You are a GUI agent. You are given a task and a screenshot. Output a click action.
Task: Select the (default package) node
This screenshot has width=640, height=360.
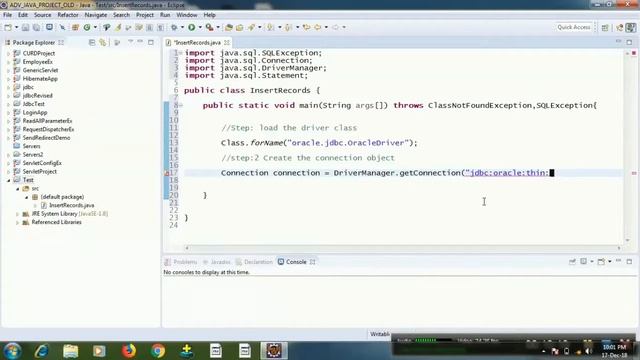[x=62, y=197]
